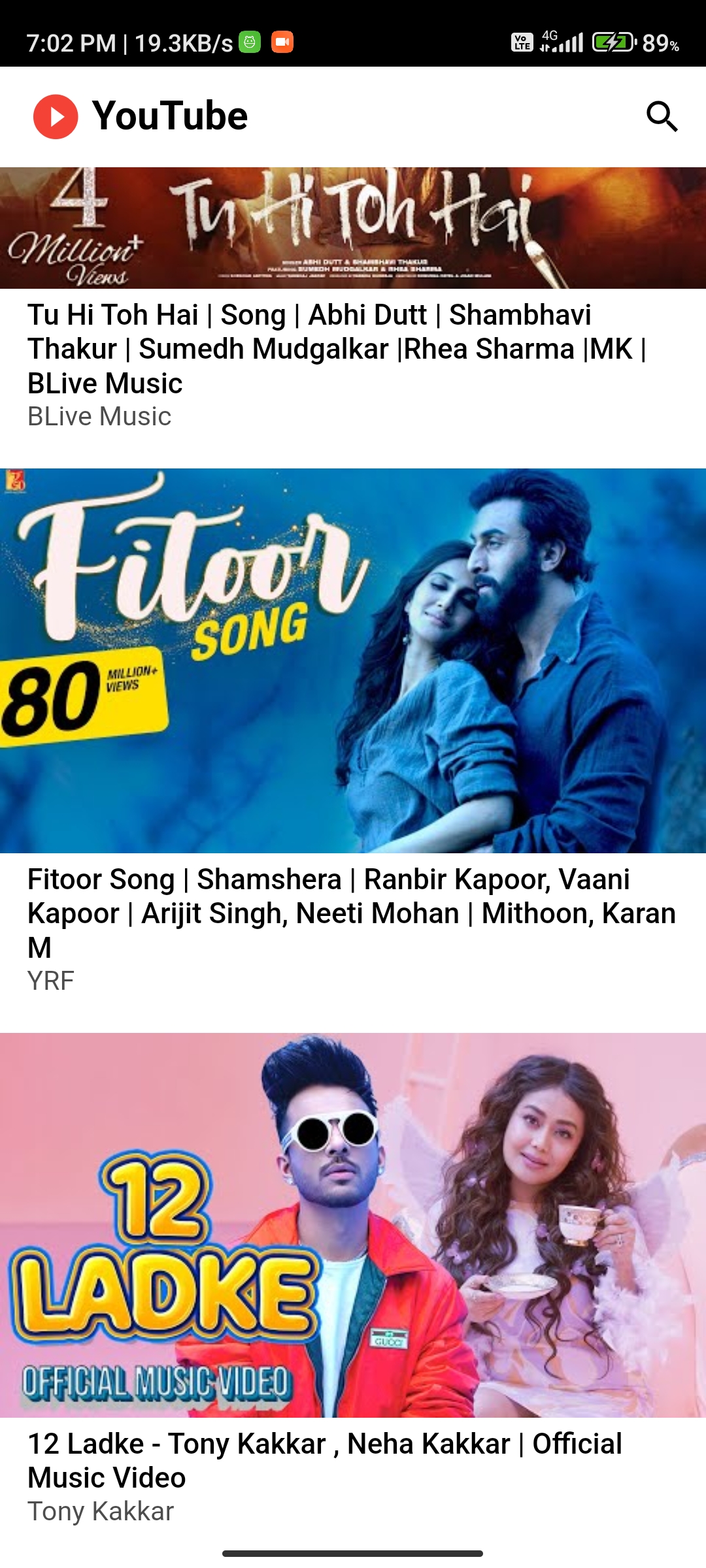Tap the green android status icon

pyautogui.click(x=250, y=42)
